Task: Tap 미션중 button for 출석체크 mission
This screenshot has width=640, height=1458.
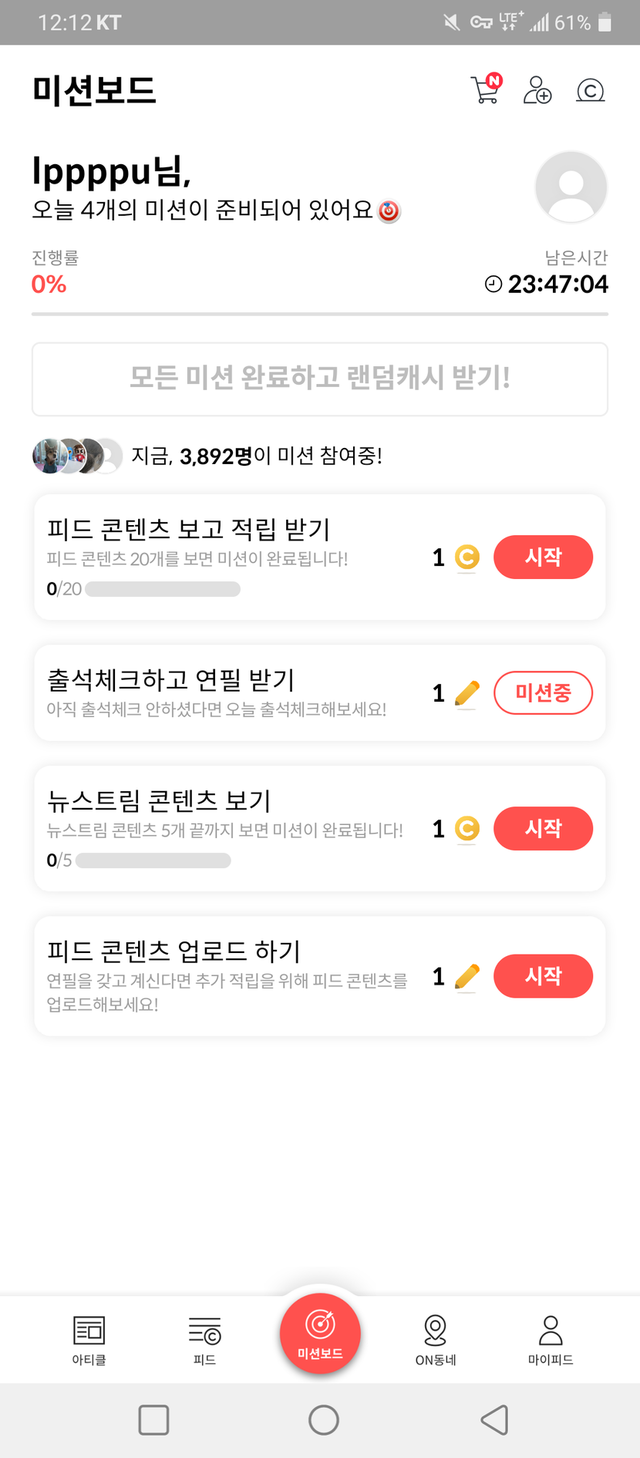Action: (x=543, y=693)
